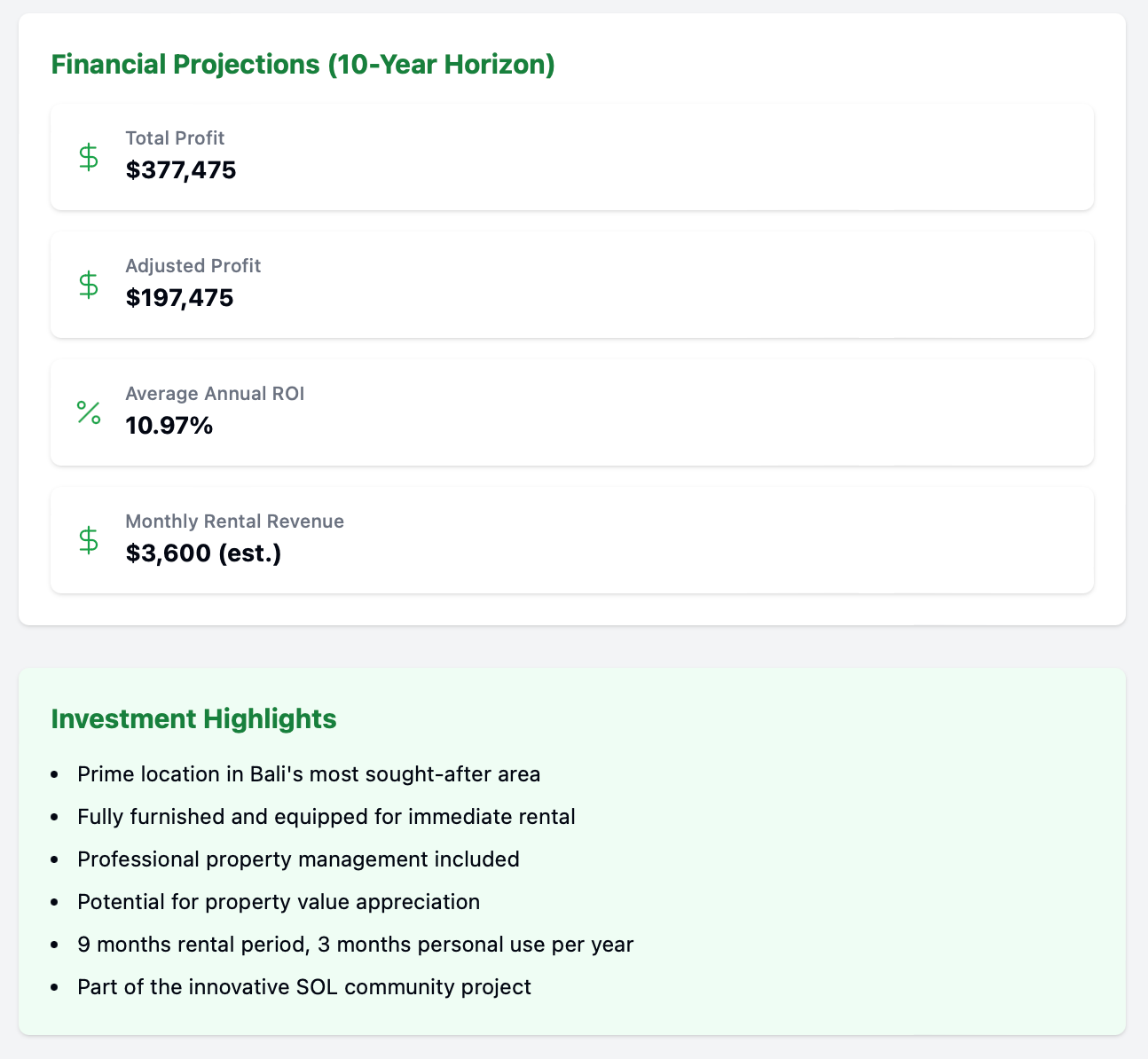Click the Fully furnished and equipped bullet
The height and width of the screenshot is (1059, 1148).
click(326, 817)
